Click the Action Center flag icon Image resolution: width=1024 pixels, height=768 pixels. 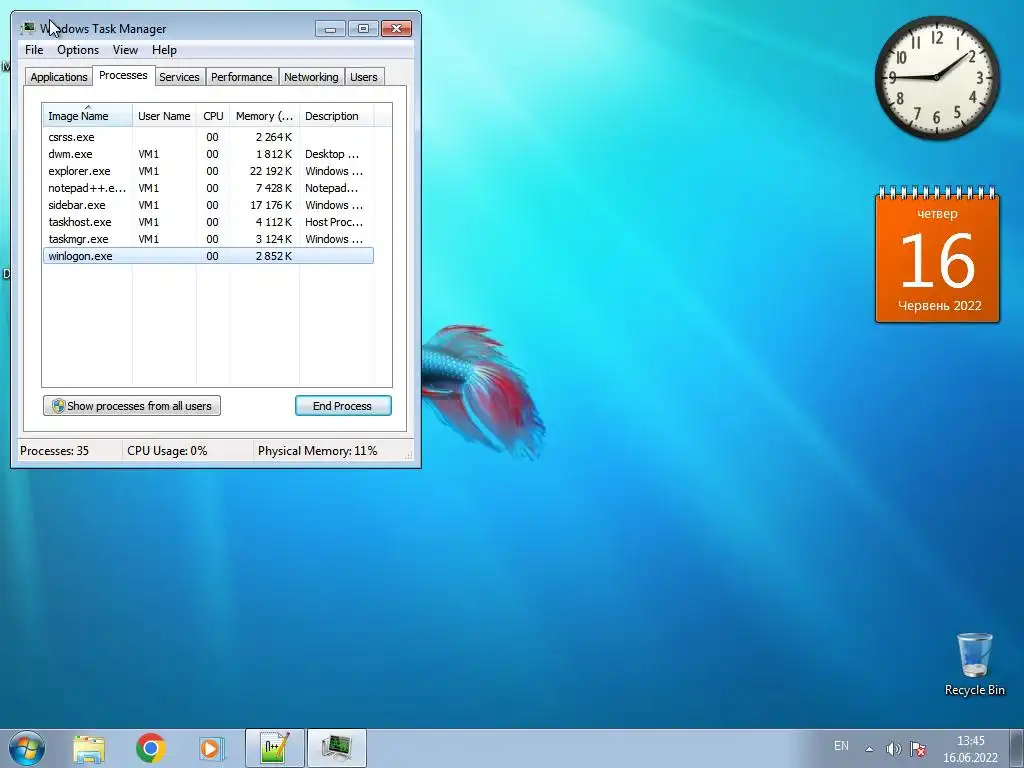[x=918, y=748]
